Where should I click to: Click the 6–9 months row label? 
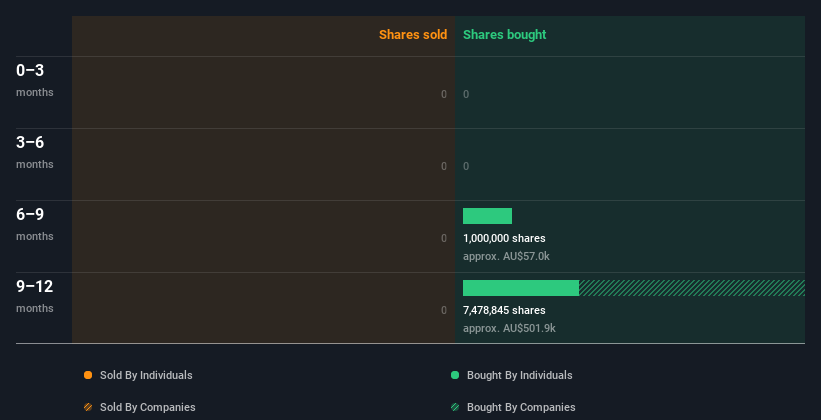pyautogui.click(x=35, y=224)
